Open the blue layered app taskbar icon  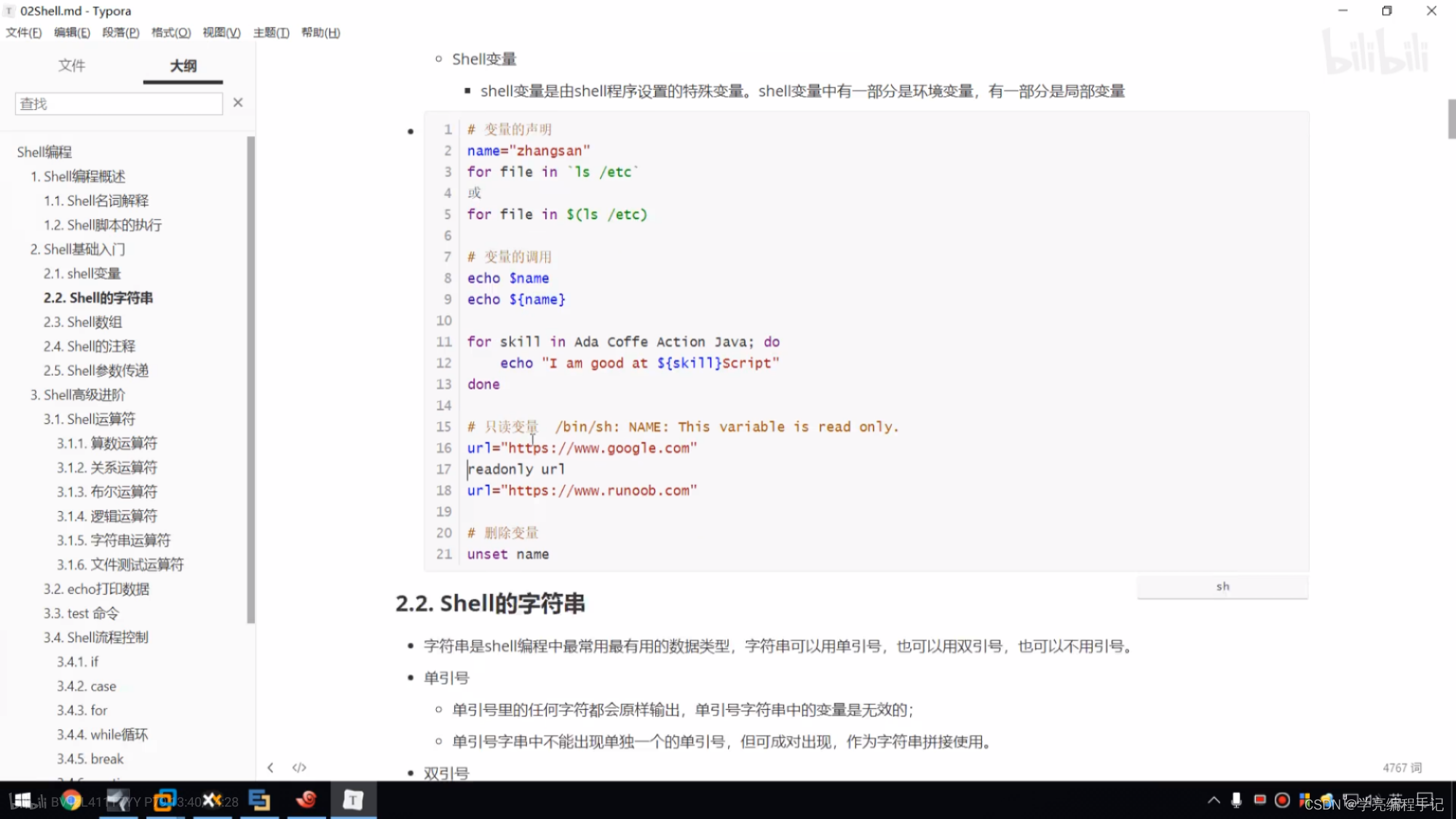[x=259, y=801]
